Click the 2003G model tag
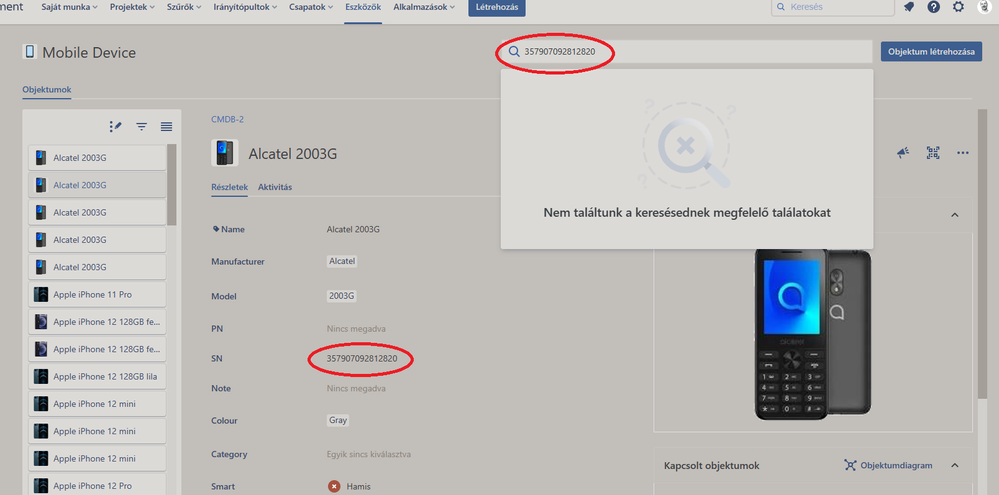Viewport: 999px width, 495px height. [x=341, y=296]
